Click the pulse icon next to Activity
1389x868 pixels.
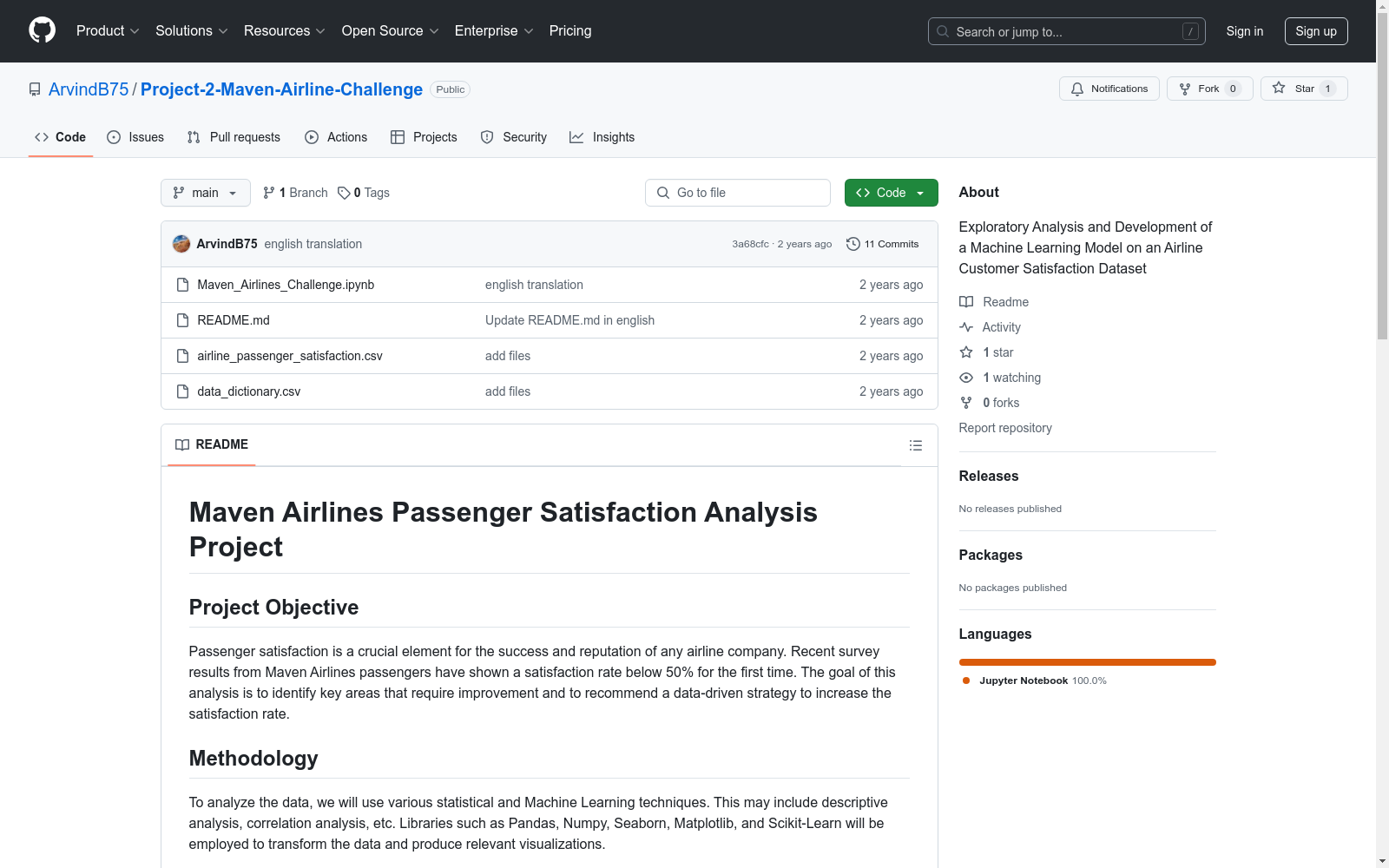pos(966,327)
